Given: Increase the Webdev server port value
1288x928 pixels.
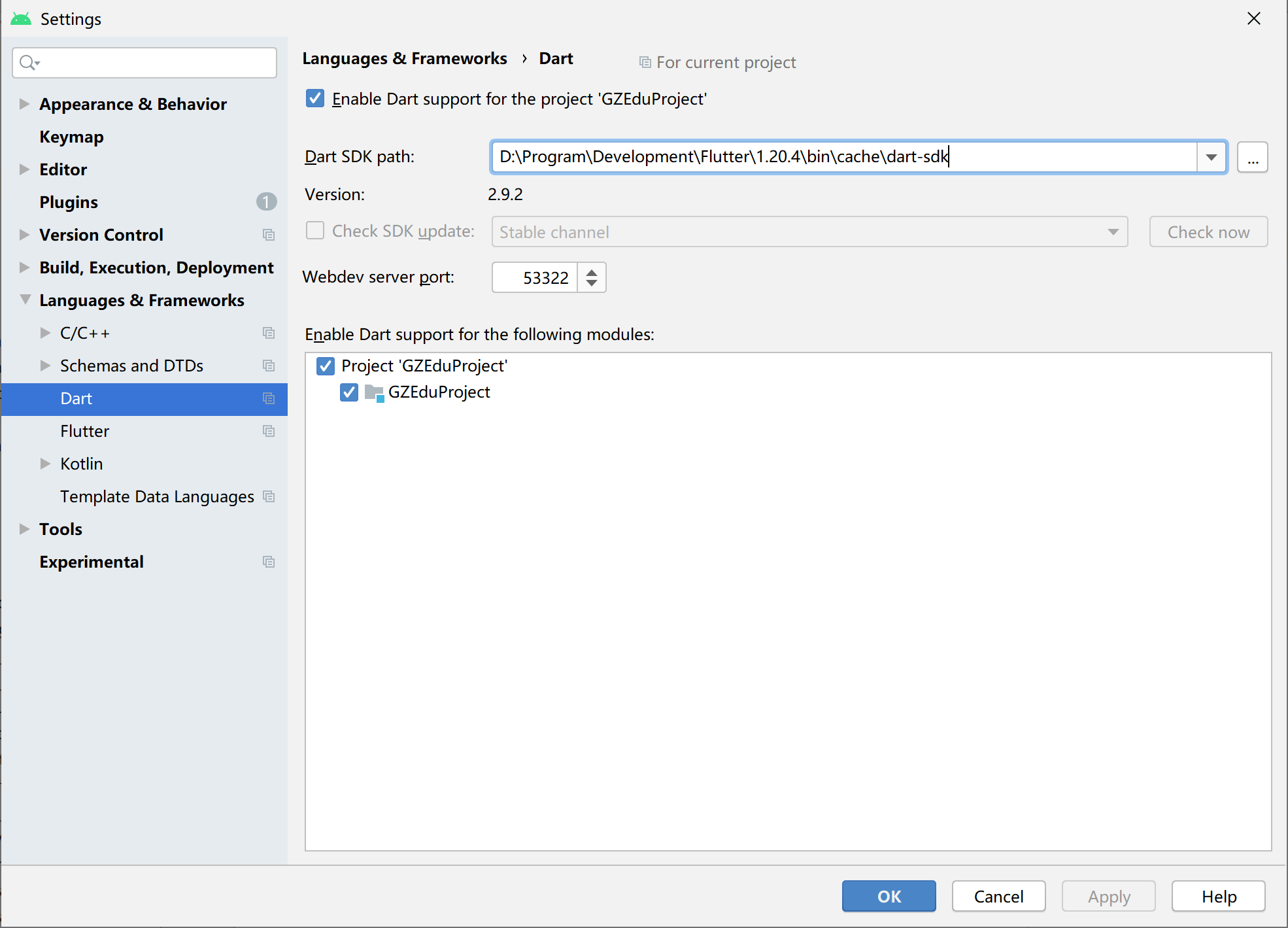Looking at the screenshot, I should pyautogui.click(x=592, y=271).
